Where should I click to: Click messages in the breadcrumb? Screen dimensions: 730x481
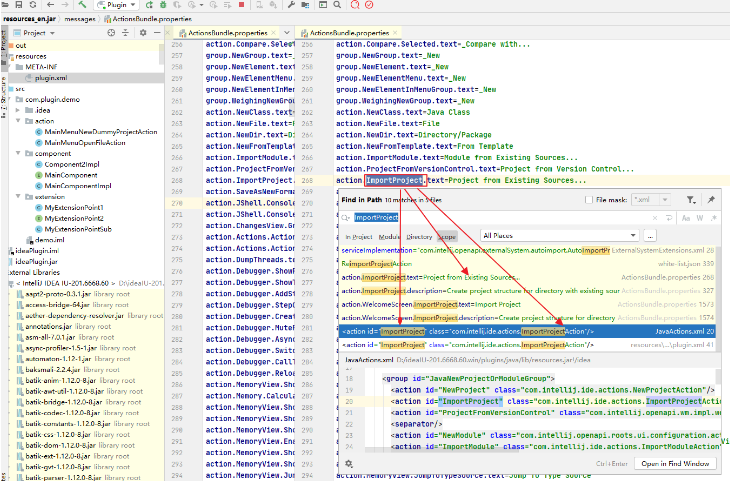[x=80, y=19]
